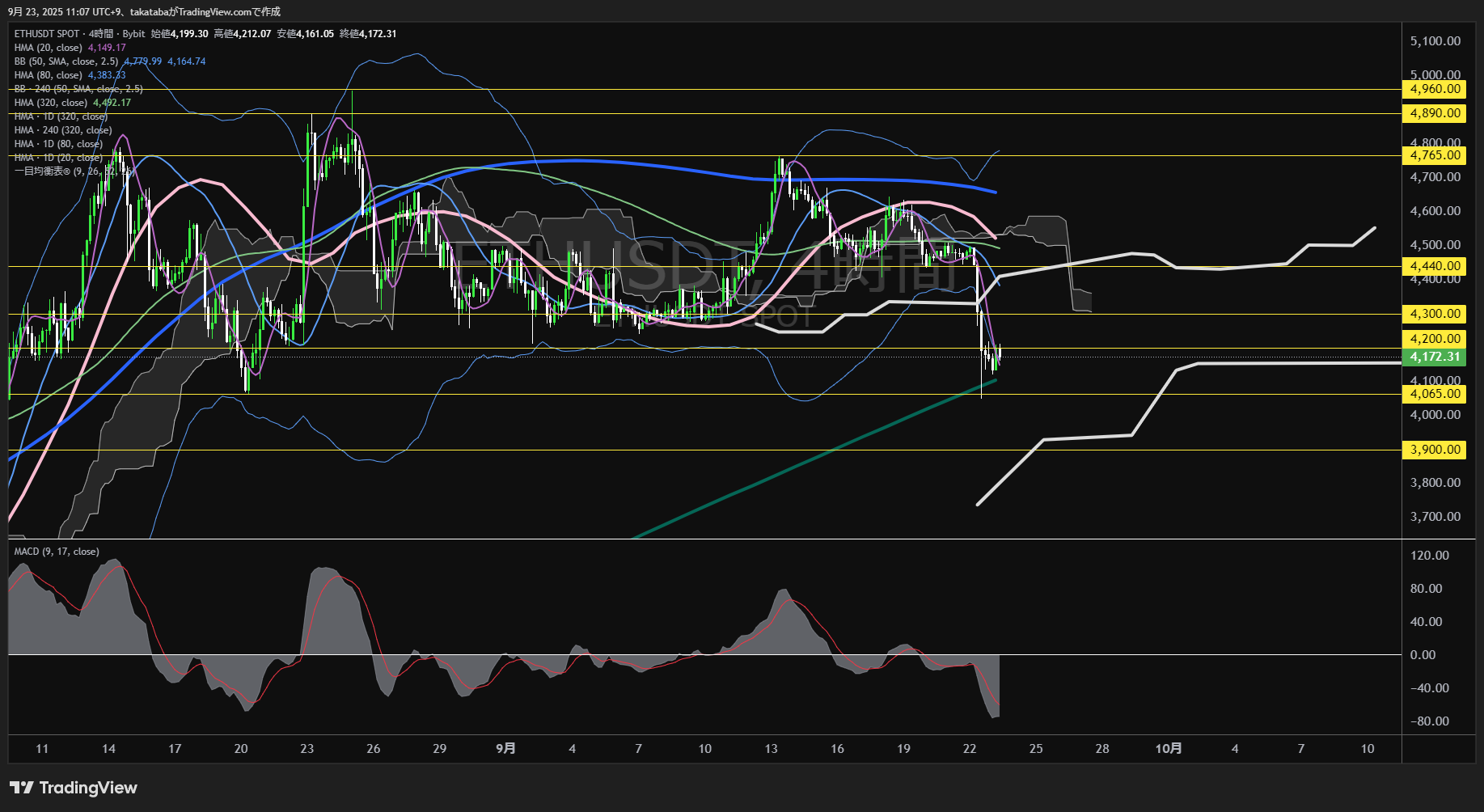This screenshot has height=812, width=1484.
Task: Click the chart creation timestamp header text
Action: click(x=145, y=11)
